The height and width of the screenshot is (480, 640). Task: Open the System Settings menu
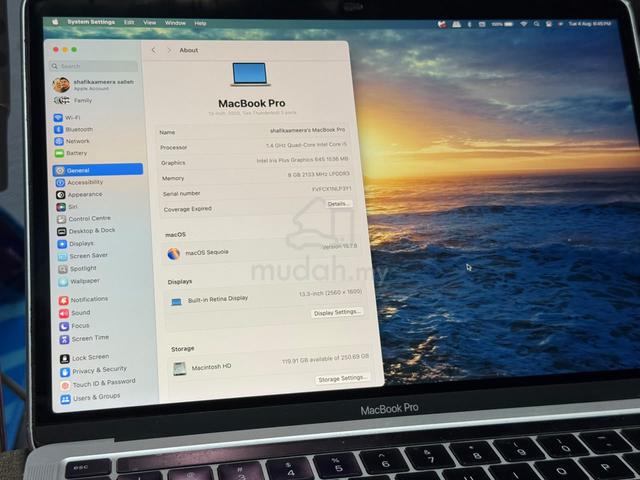coord(91,22)
